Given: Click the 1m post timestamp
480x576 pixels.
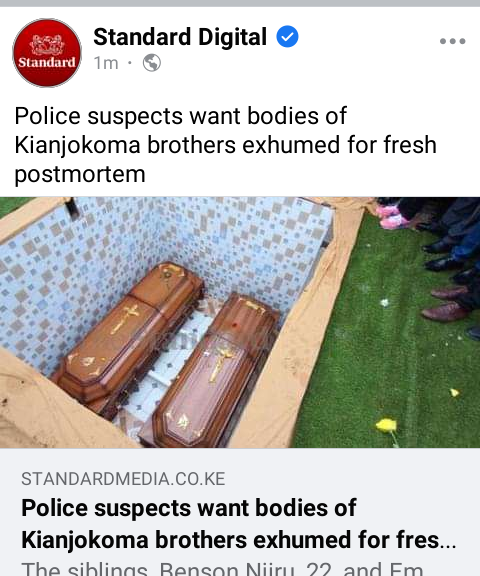Looking at the screenshot, I should click(106, 63).
